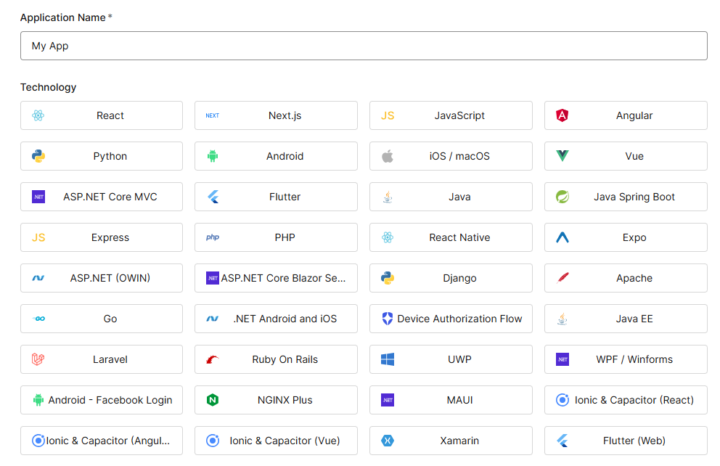This screenshot has height=466, width=720.
Task: Choose the Expo blue caret icon
Action: tap(562, 237)
